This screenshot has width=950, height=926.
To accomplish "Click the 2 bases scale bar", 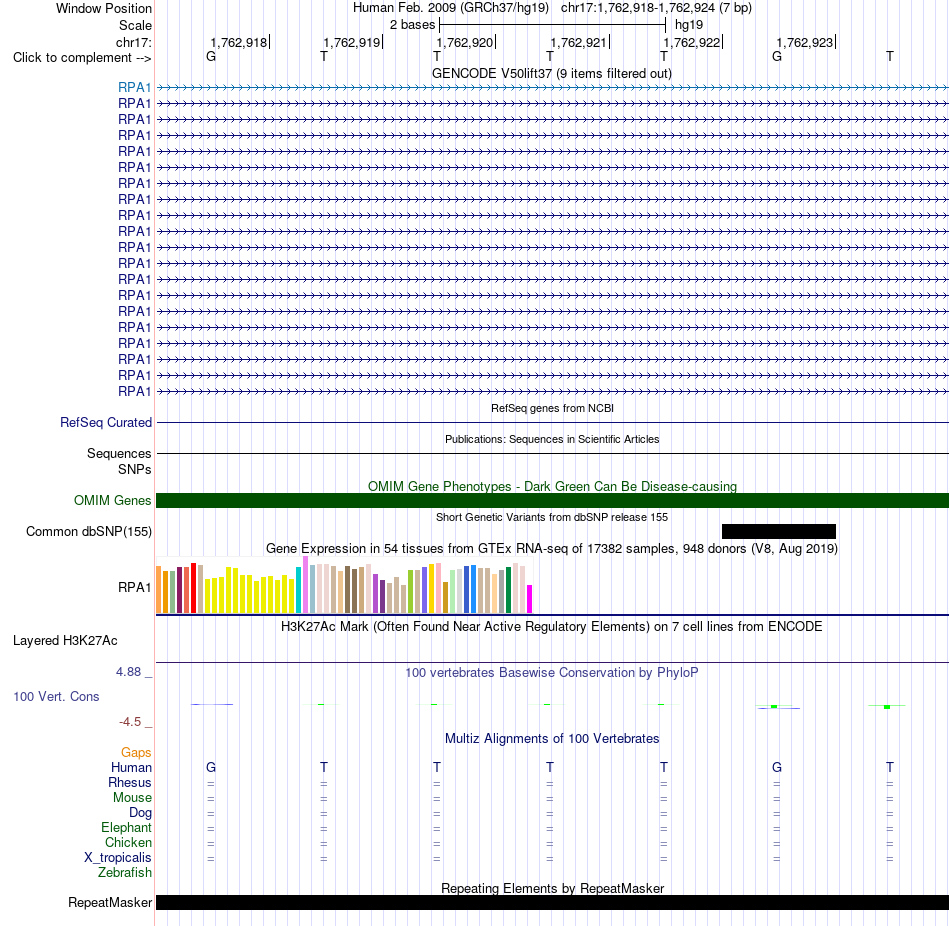I will pyautogui.click(x=552, y=25).
